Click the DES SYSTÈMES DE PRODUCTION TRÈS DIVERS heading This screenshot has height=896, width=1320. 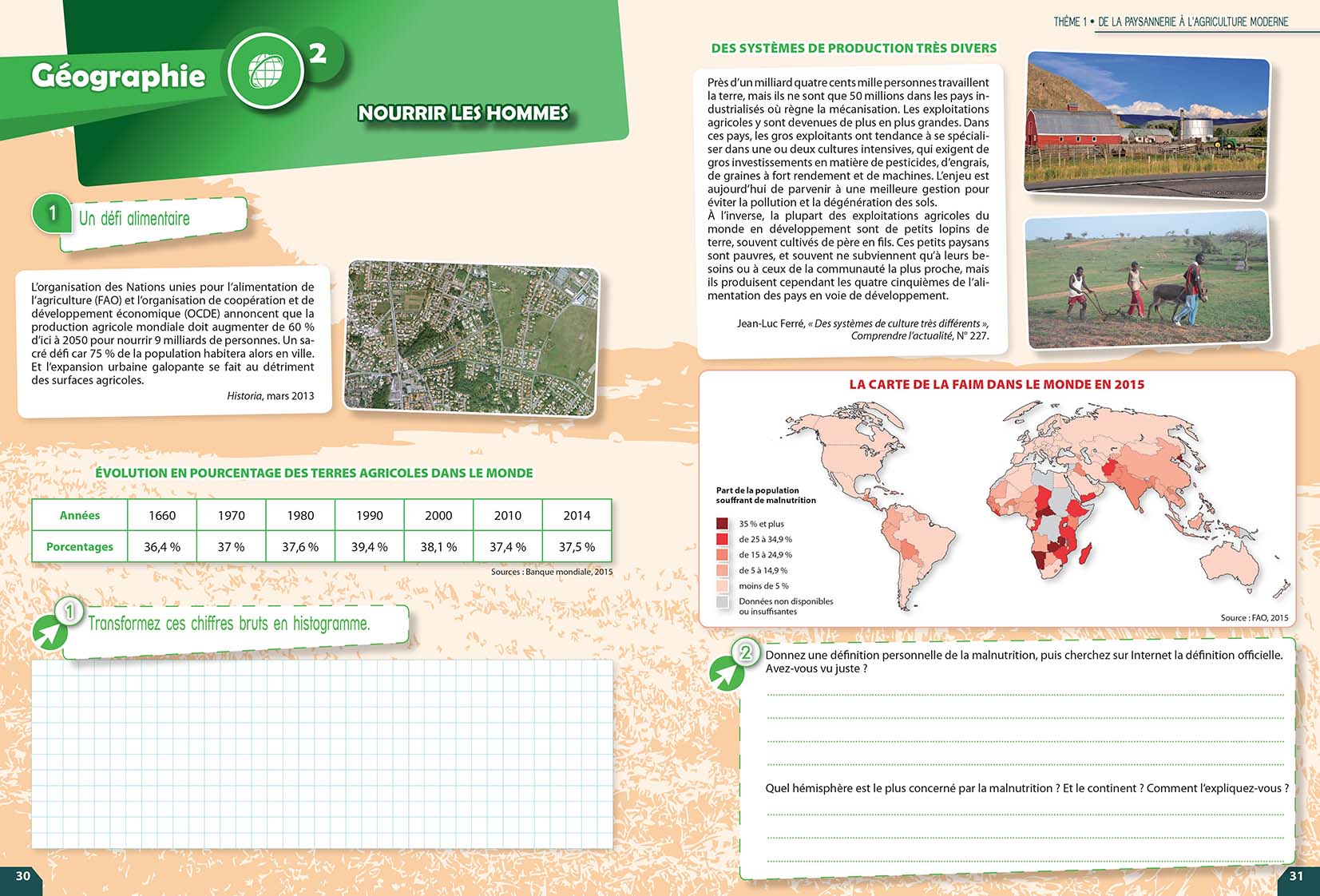tap(854, 48)
